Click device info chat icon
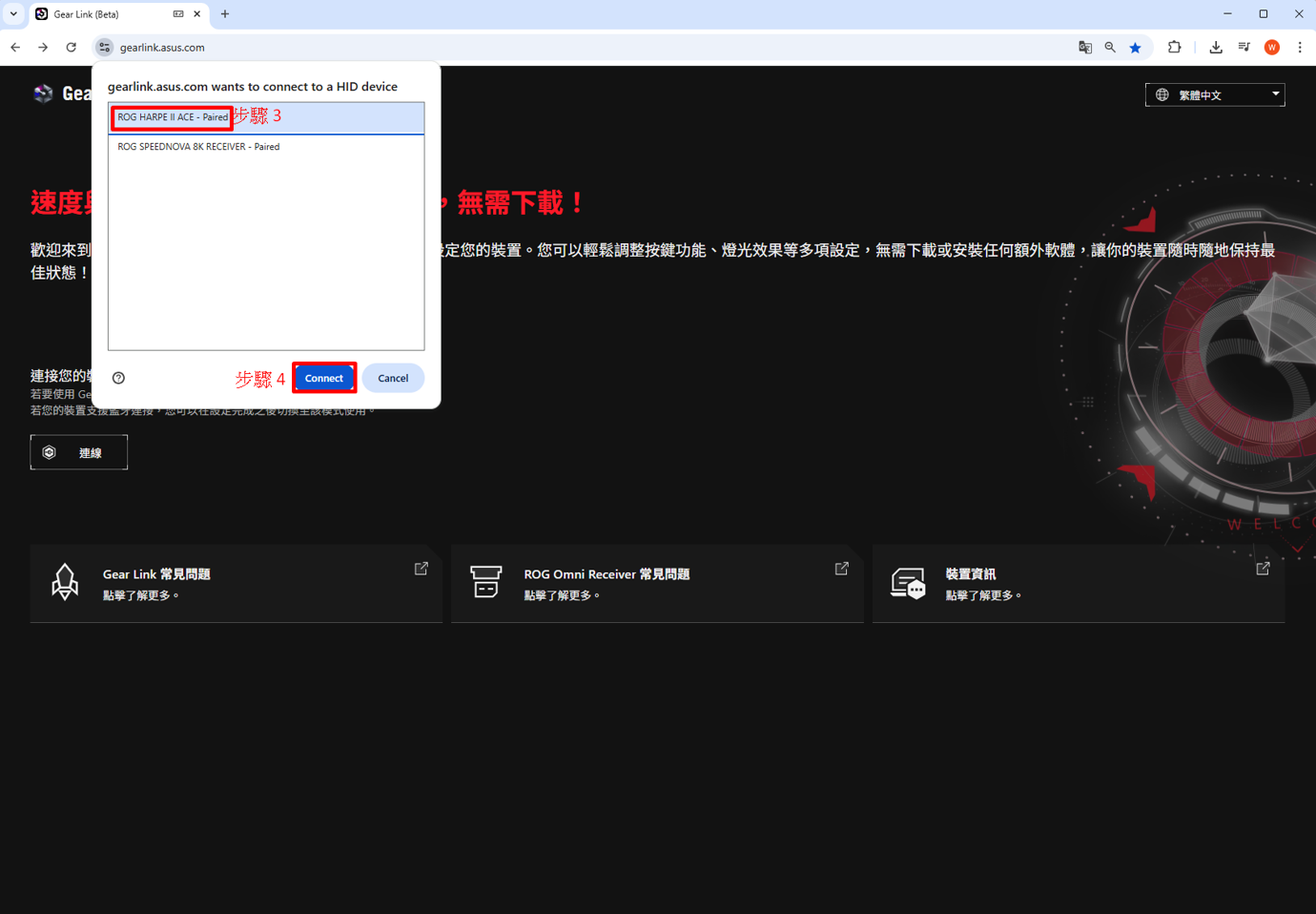The image size is (1316, 914). click(908, 582)
